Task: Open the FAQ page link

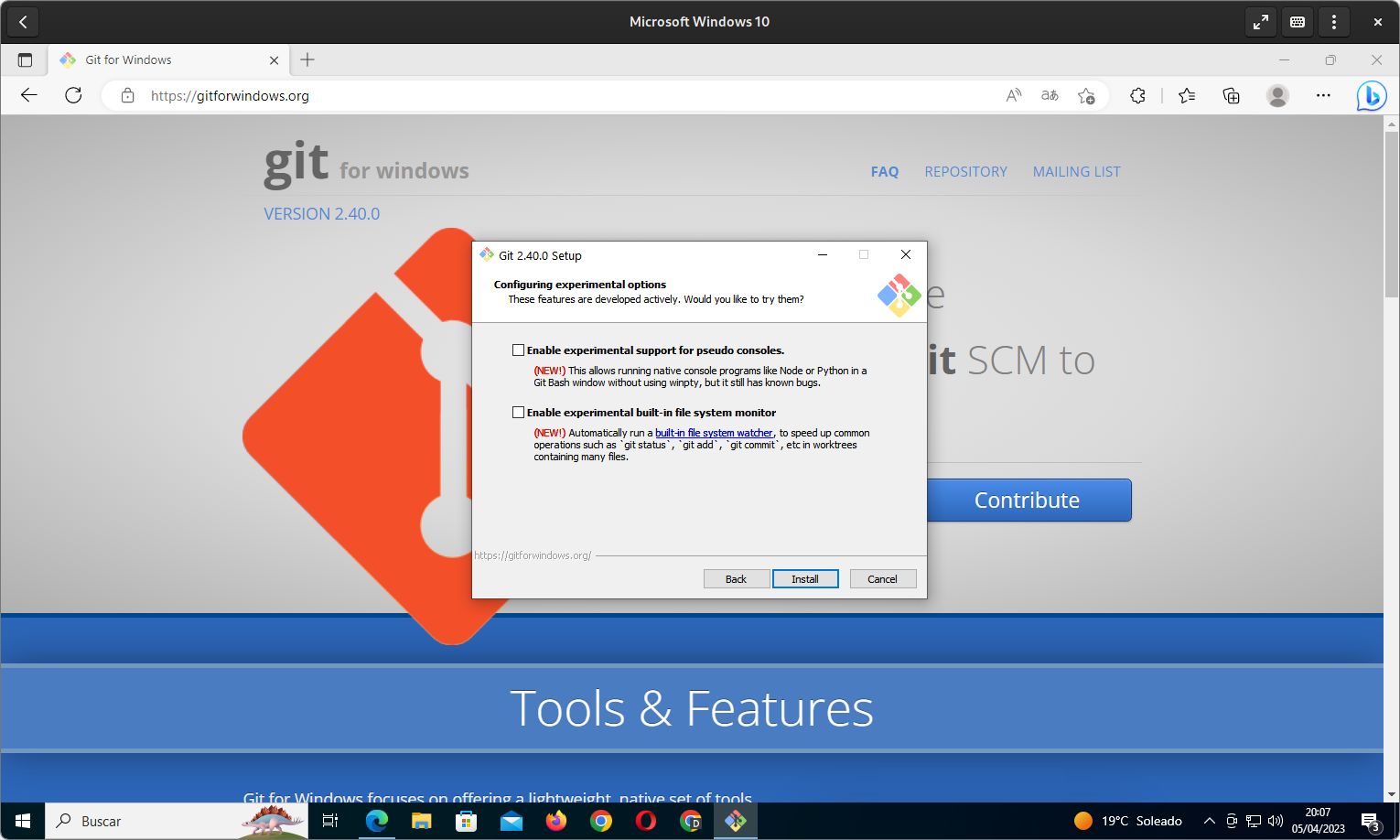Action: 884,172
